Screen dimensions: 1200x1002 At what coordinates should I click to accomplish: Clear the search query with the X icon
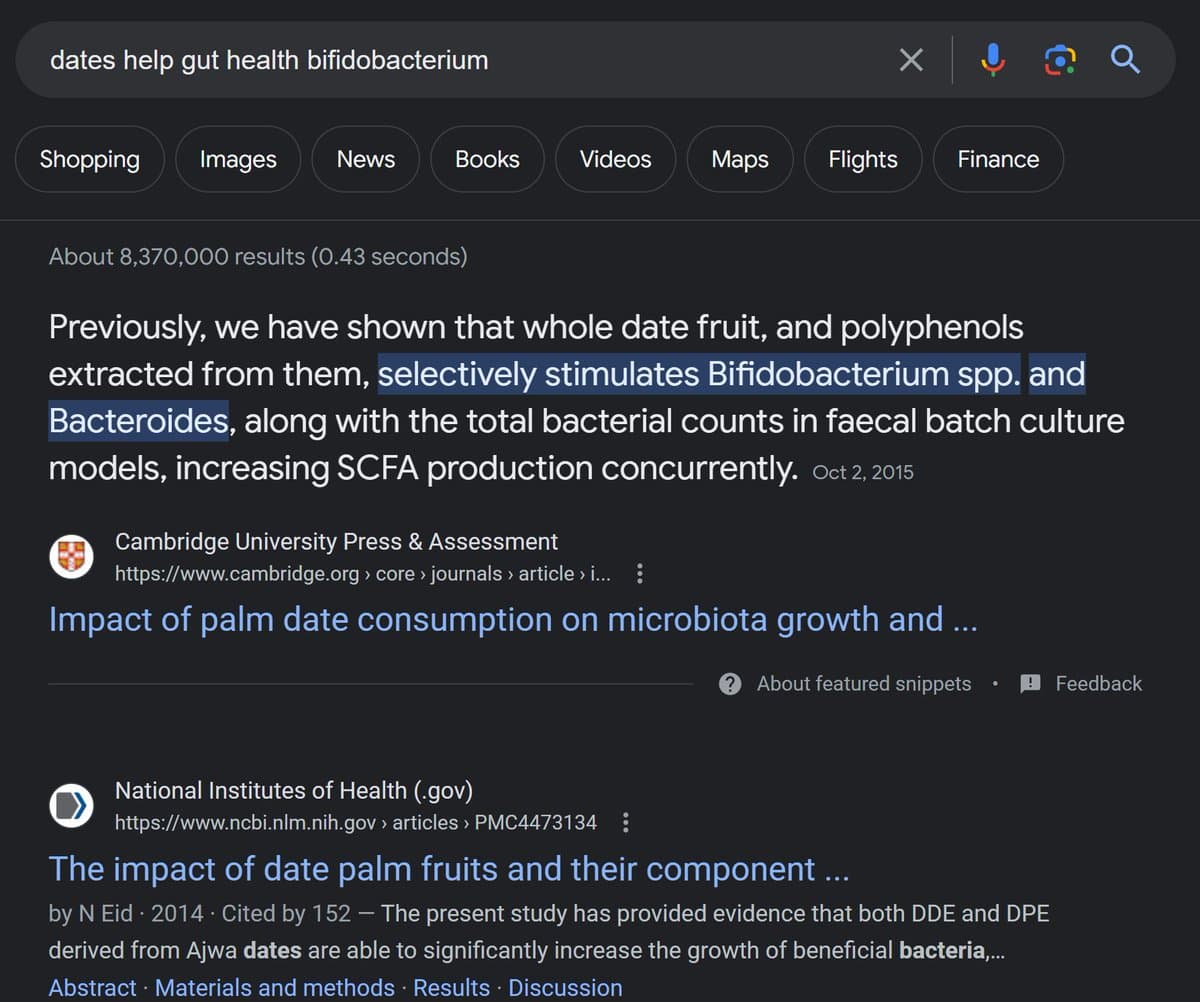pyautogui.click(x=910, y=60)
